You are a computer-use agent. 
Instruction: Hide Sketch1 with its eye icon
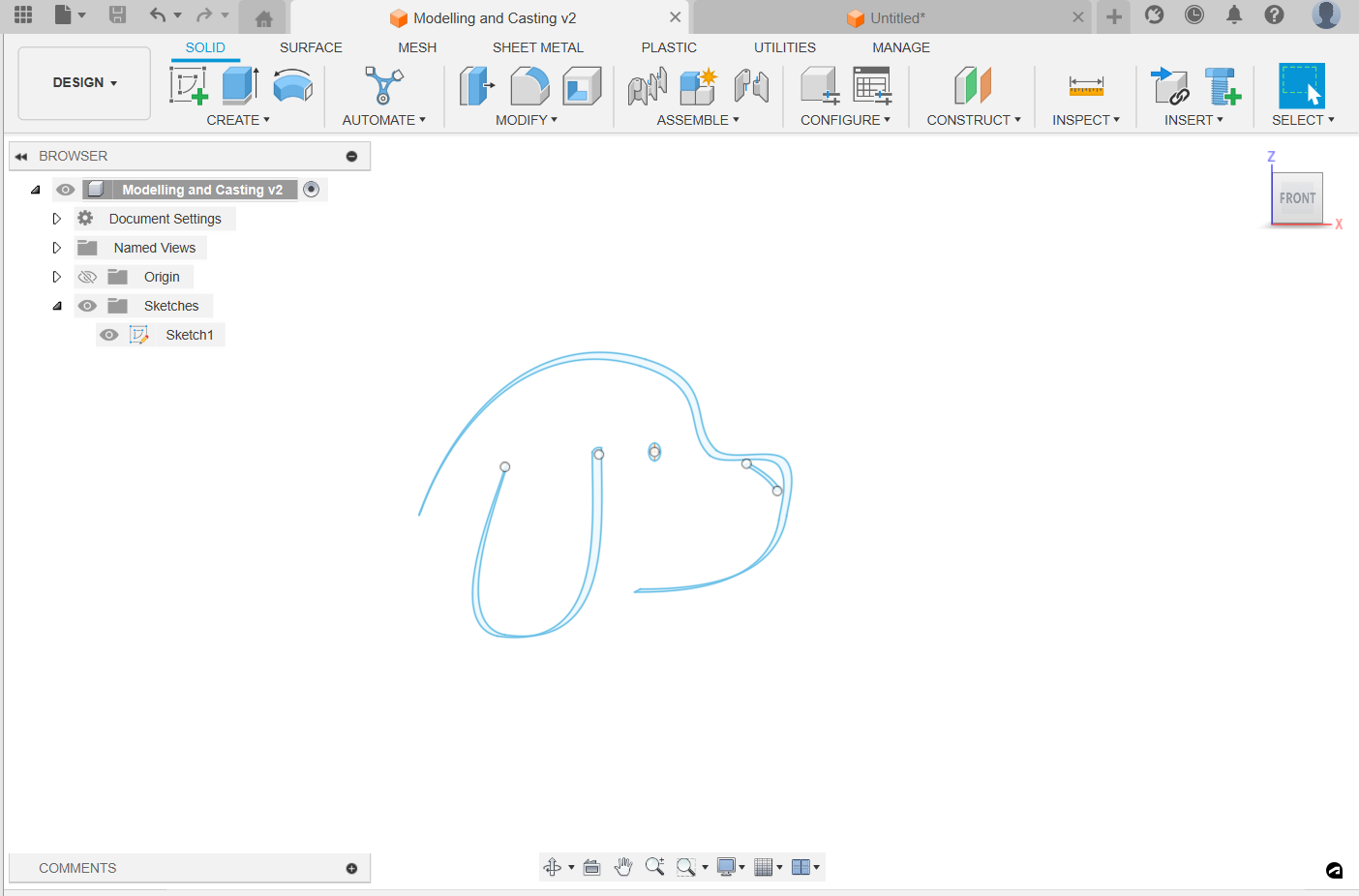[109, 335]
